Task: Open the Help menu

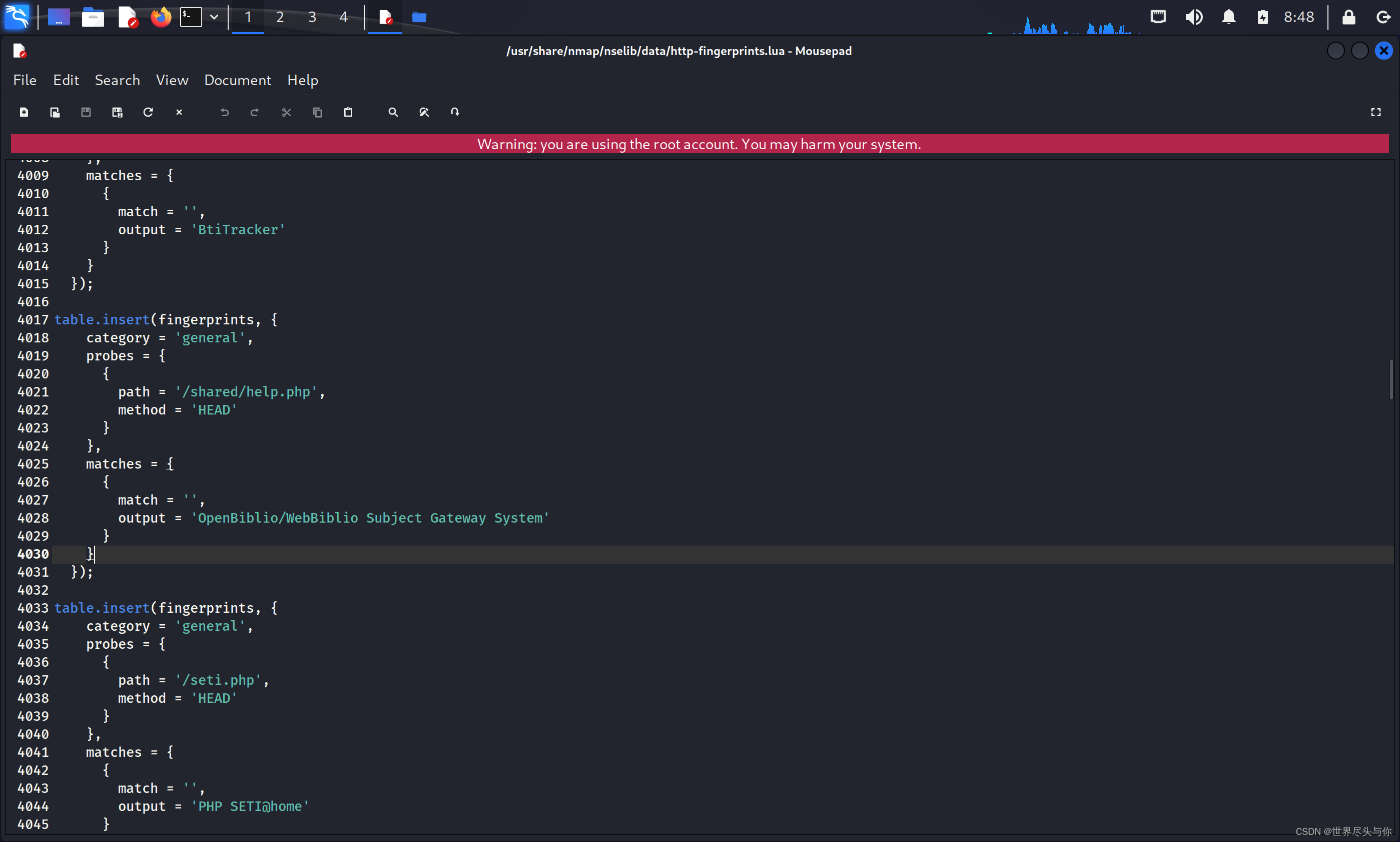Action: [302, 80]
